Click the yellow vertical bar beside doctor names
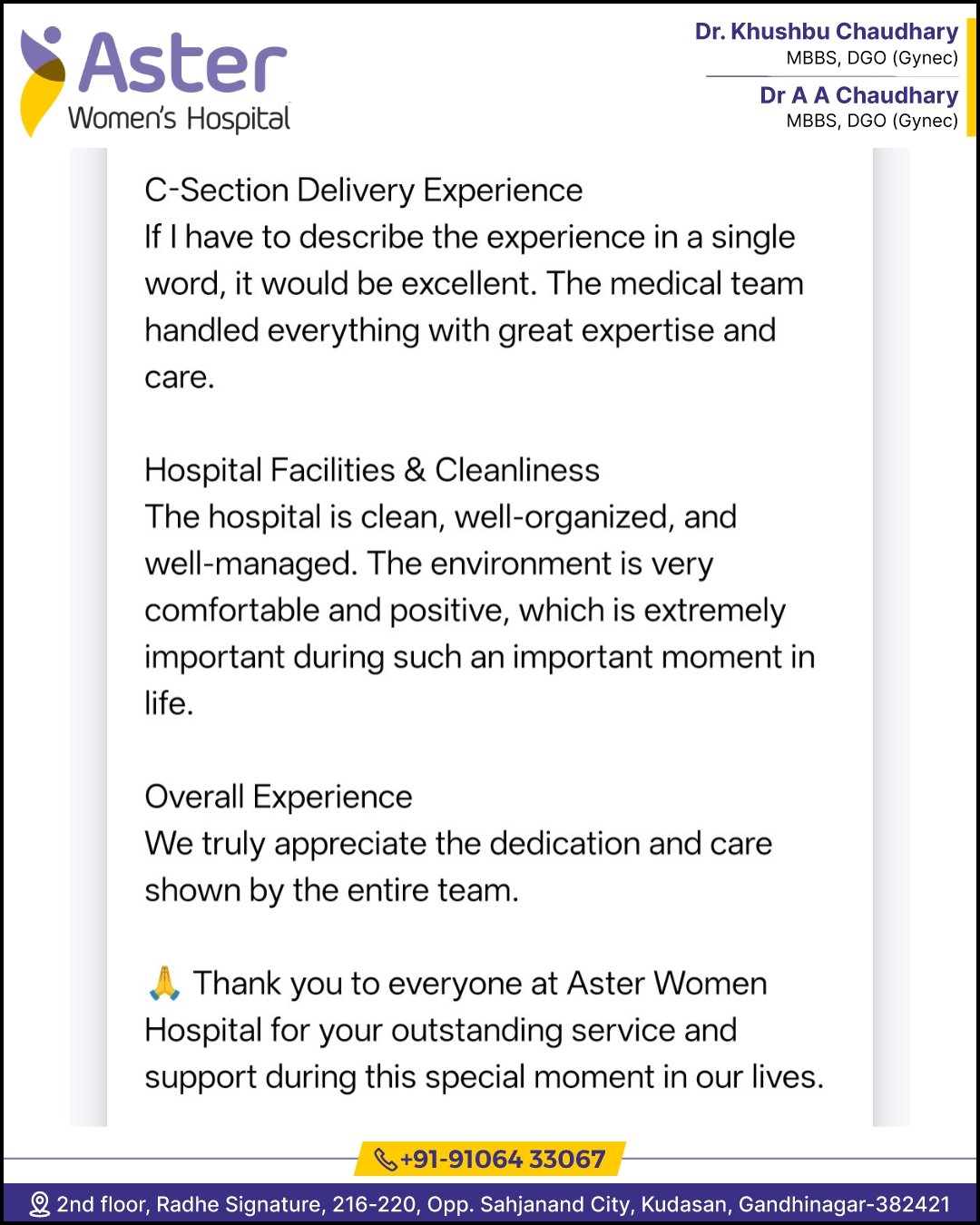Screen dimensions: 980x1225 point(971,77)
